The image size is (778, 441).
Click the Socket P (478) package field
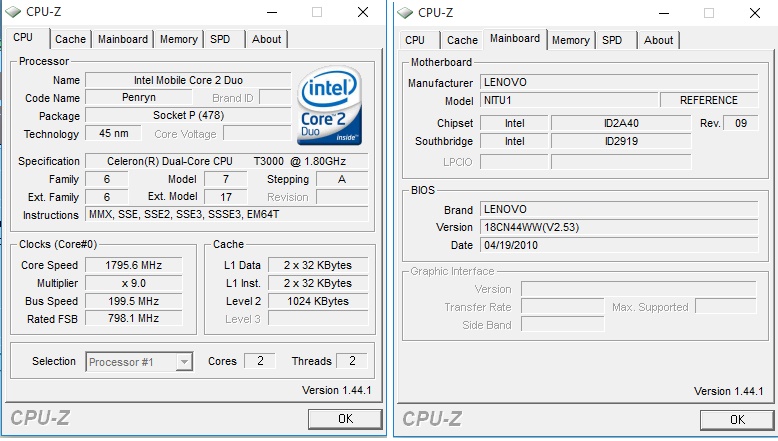point(188,116)
